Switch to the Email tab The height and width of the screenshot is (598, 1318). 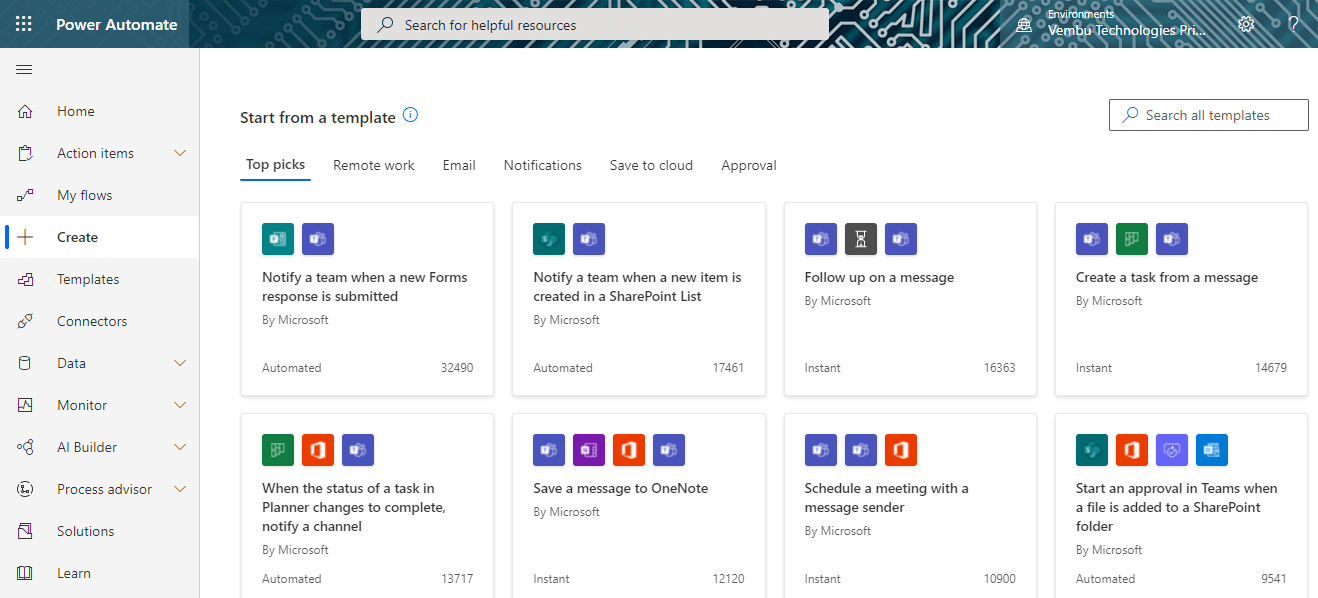pos(459,165)
